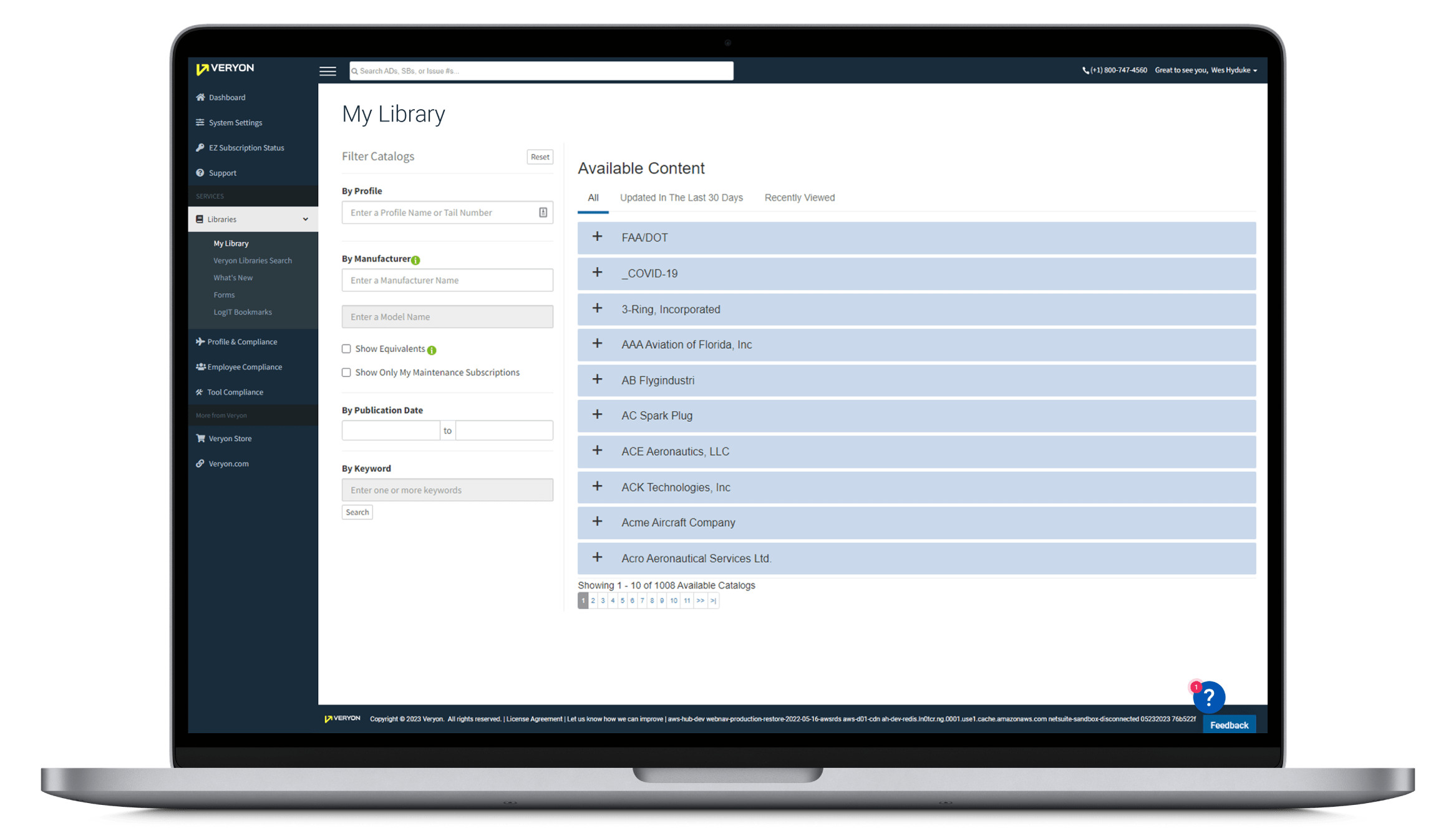Image resolution: width=1456 pixels, height=828 pixels.
Task: Click the Support question-mark icon in sidebar
Action: pyautogui.click(x=200, y=173)
